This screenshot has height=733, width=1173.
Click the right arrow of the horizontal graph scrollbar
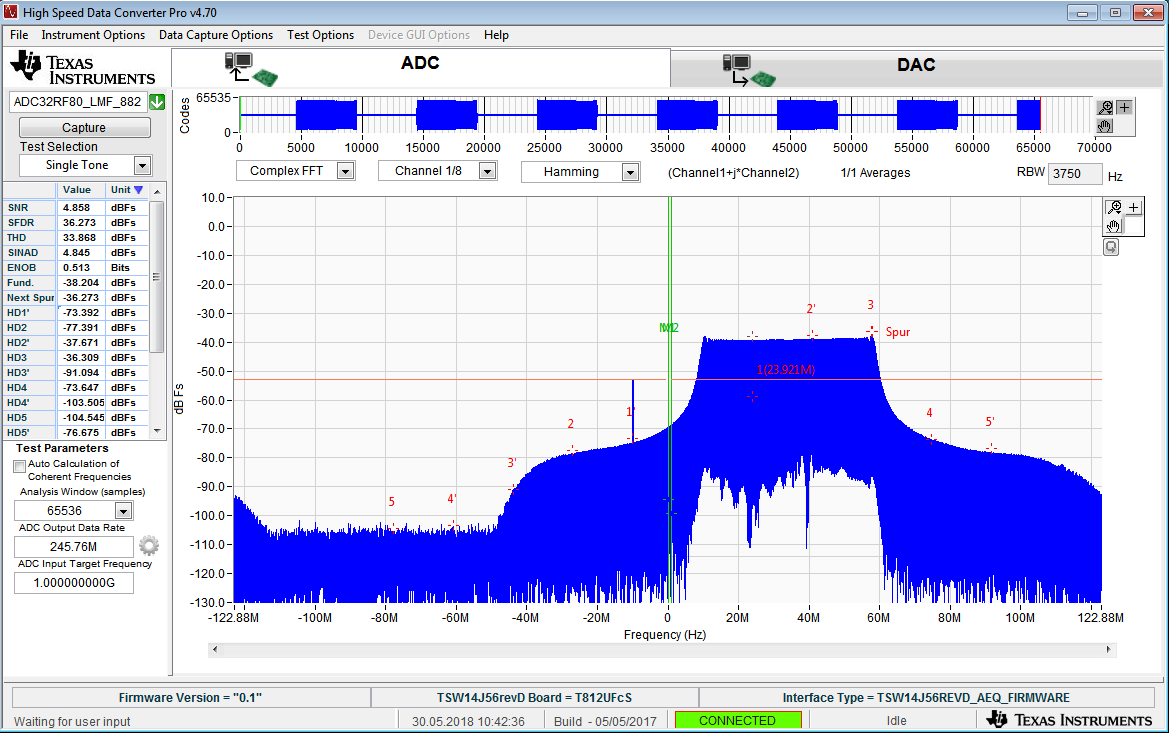[x=1109, y=649]
